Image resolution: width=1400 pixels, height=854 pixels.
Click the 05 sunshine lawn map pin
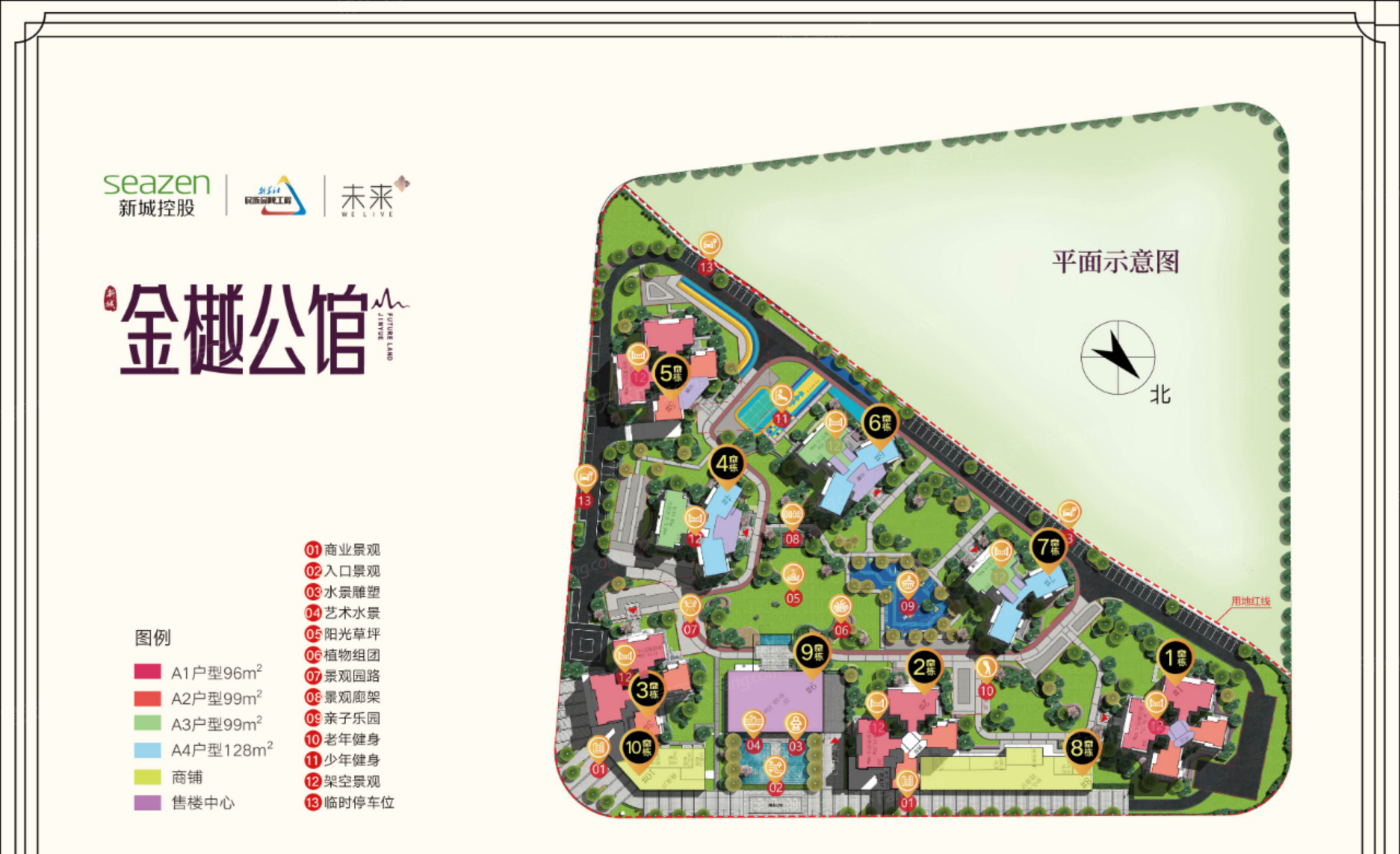793,586
